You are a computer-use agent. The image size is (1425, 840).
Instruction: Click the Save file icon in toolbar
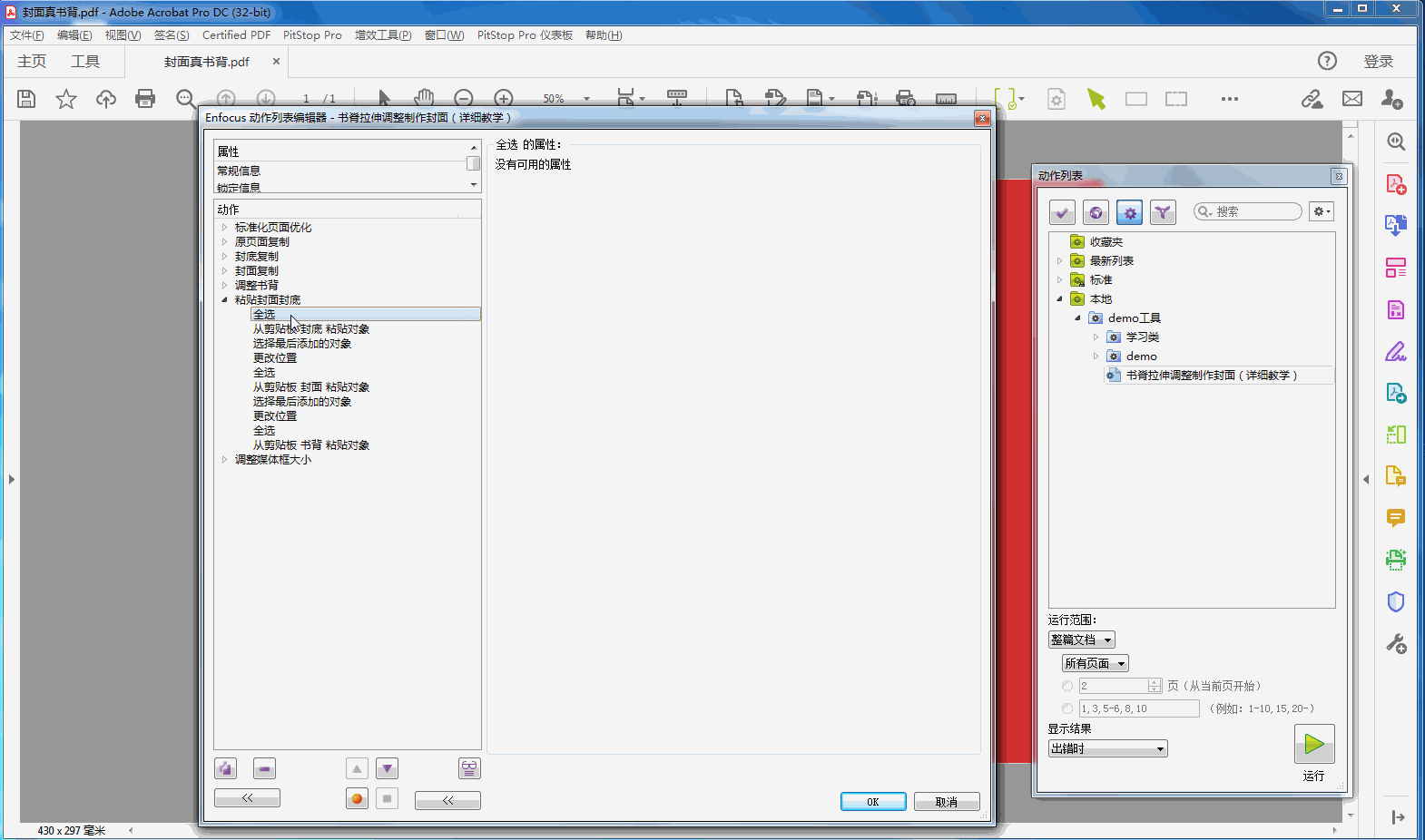(26, 99)
